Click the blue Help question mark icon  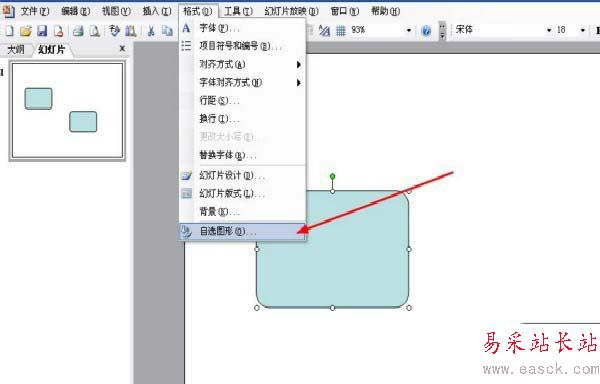click(426, 31)
